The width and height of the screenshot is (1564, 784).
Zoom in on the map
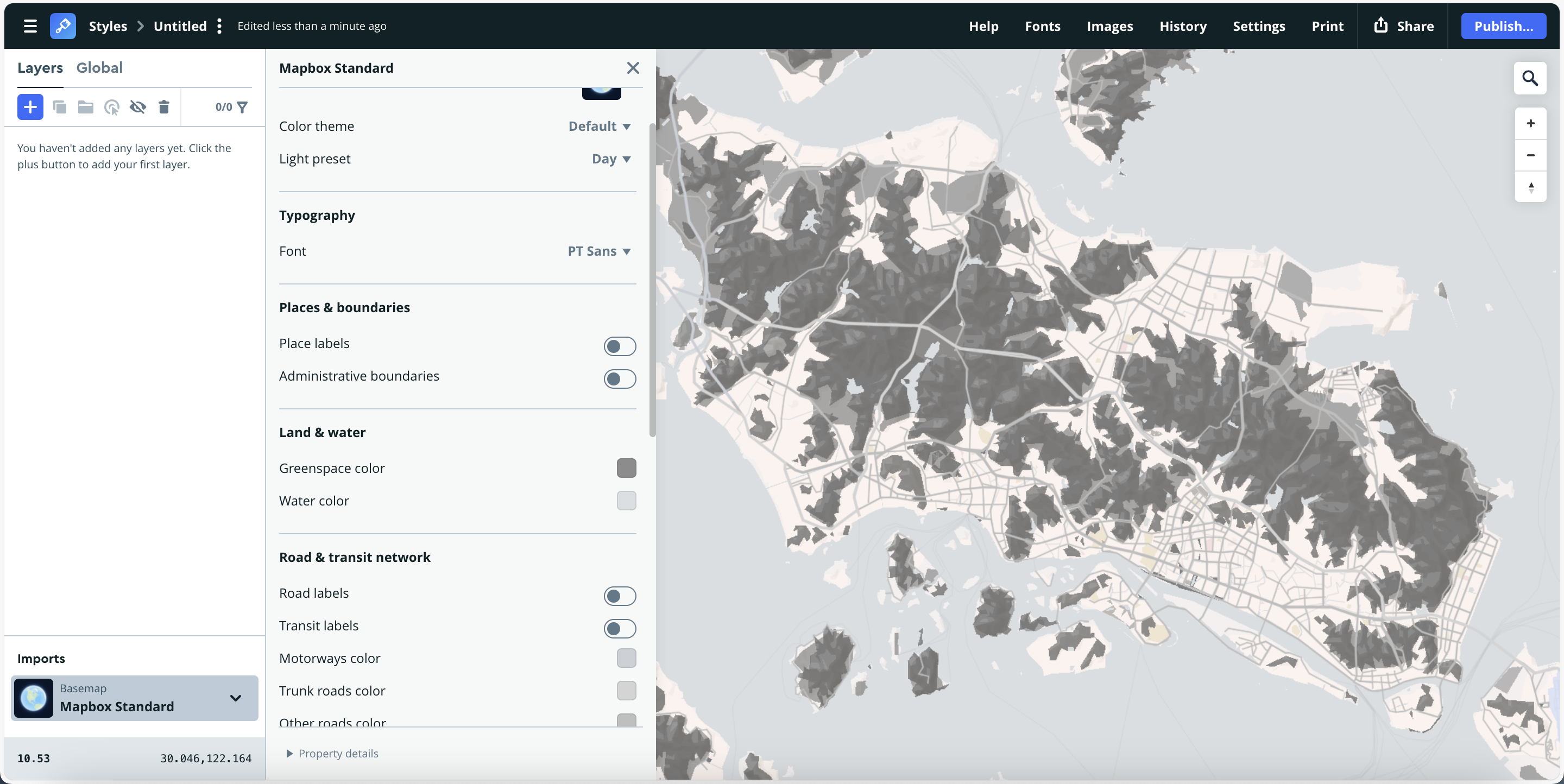pyautogui.click(x=1530, y=123)
